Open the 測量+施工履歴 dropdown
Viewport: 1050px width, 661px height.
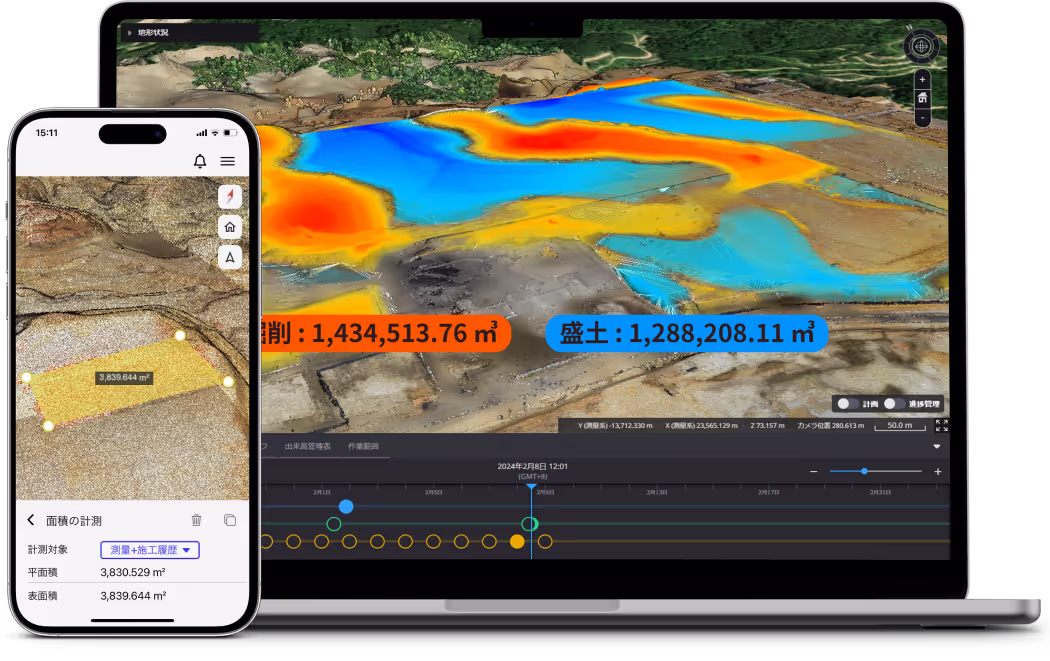pyautogui.click(x=150, y=550)
